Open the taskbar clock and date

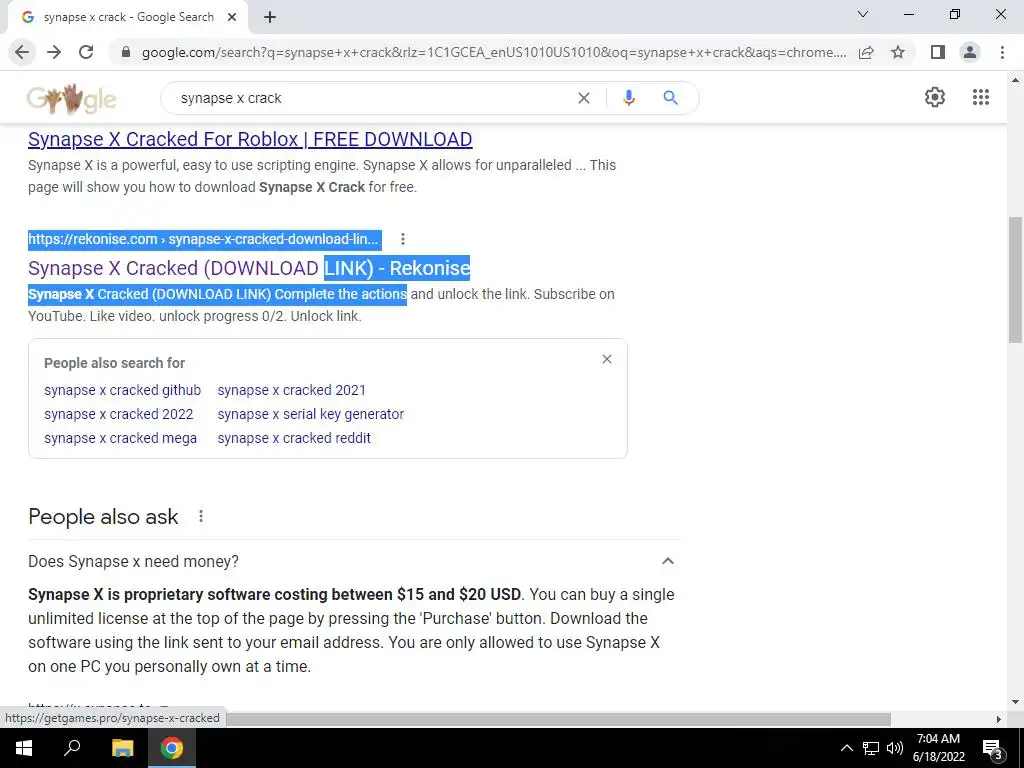(x=938, y=748)
